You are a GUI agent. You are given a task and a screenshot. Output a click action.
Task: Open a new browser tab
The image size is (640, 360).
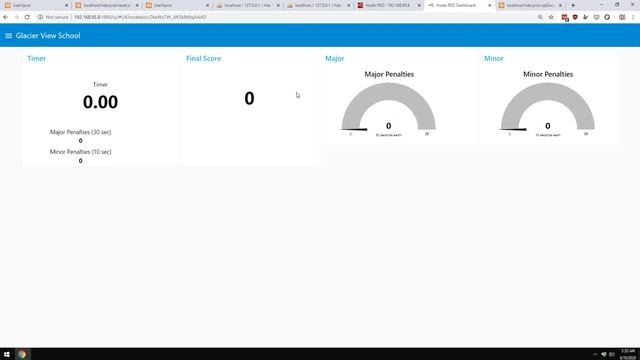tap(573, 5)
